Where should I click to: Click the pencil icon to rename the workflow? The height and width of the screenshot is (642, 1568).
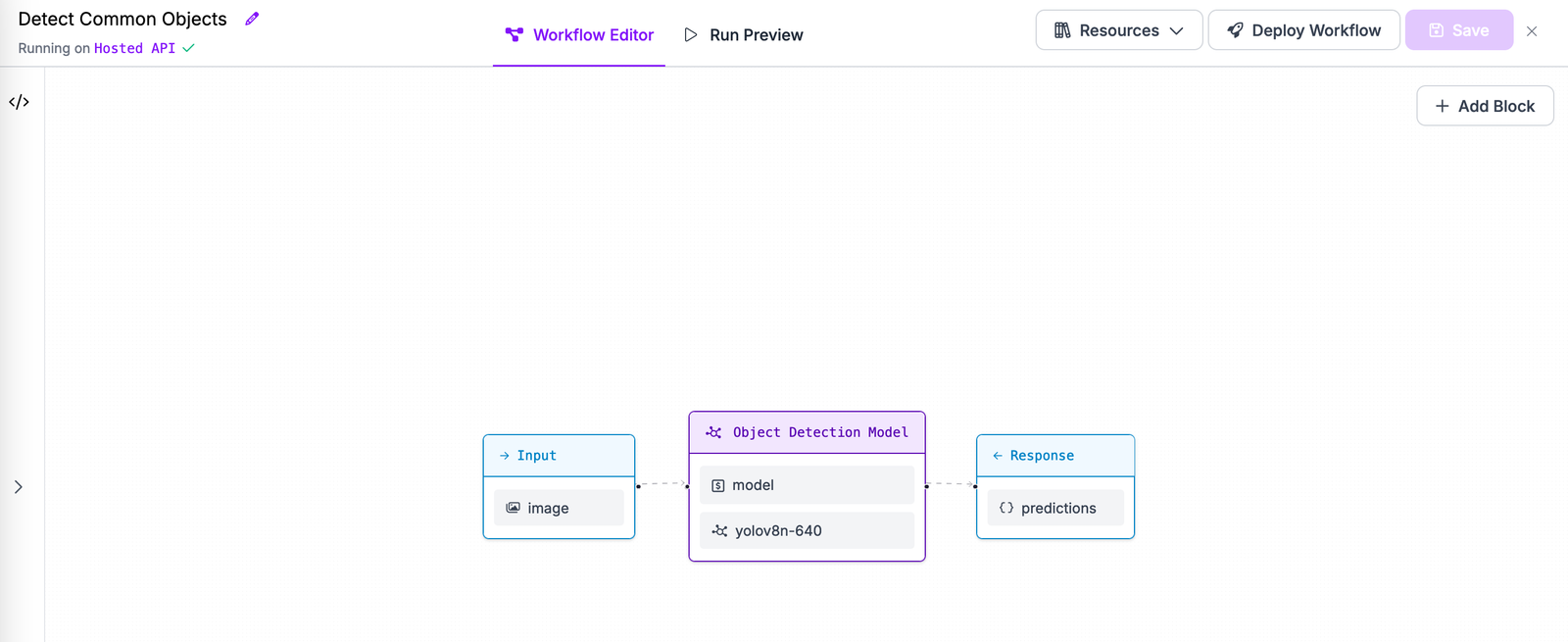click(252, 18)
